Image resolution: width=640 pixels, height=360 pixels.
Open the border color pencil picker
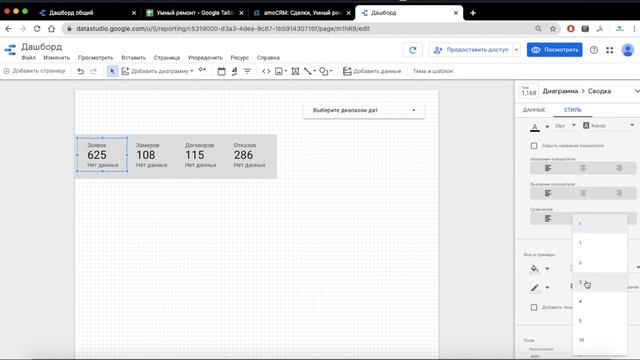pyautogui.click(x=539, y=288)
